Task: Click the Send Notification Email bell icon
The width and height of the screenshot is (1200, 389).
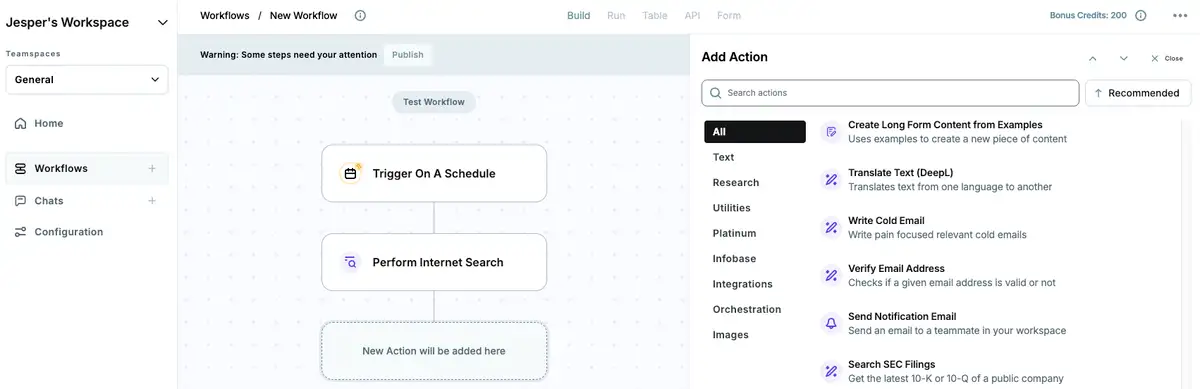Action: 831,323
